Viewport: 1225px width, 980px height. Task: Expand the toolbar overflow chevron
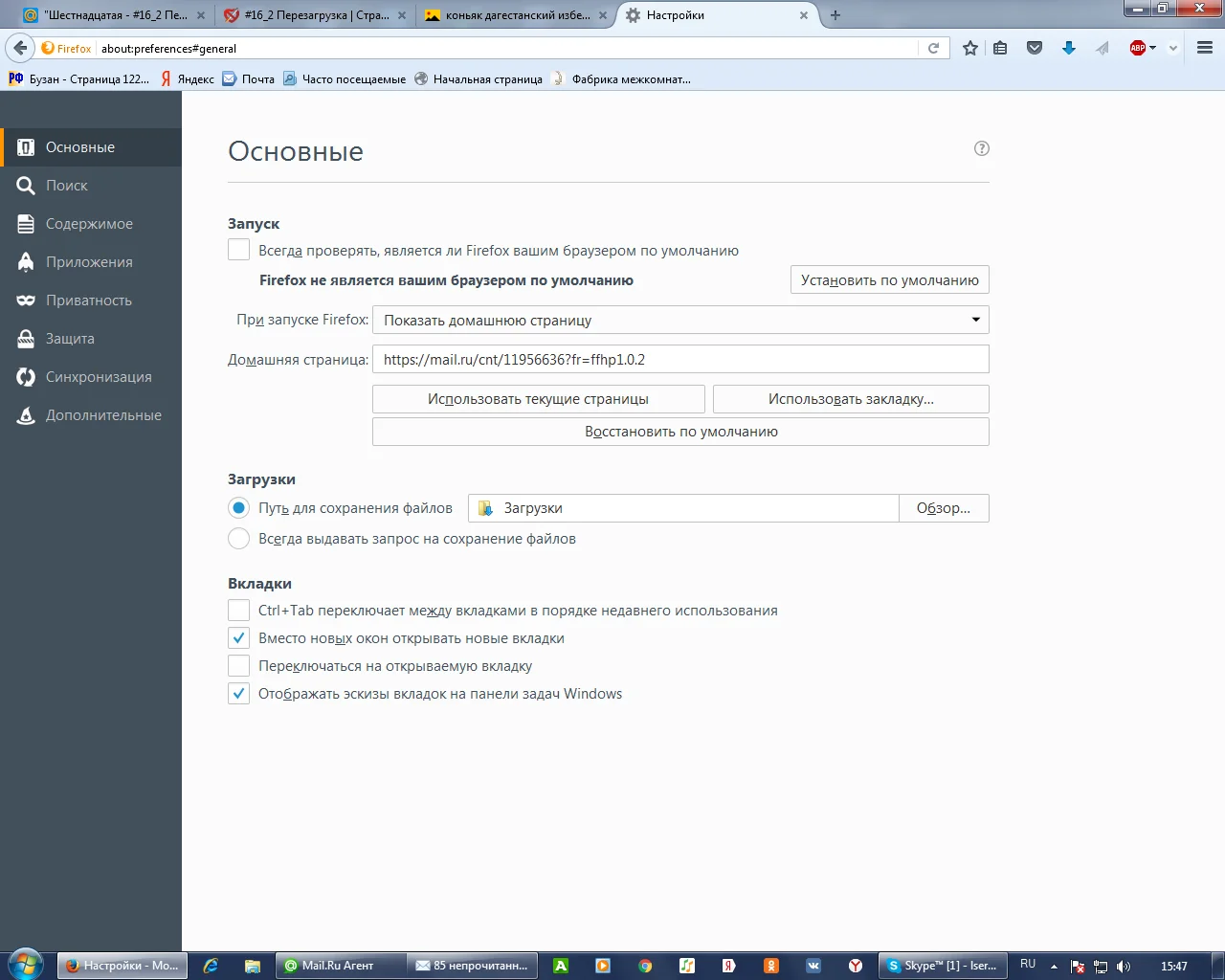(1173, 48)
